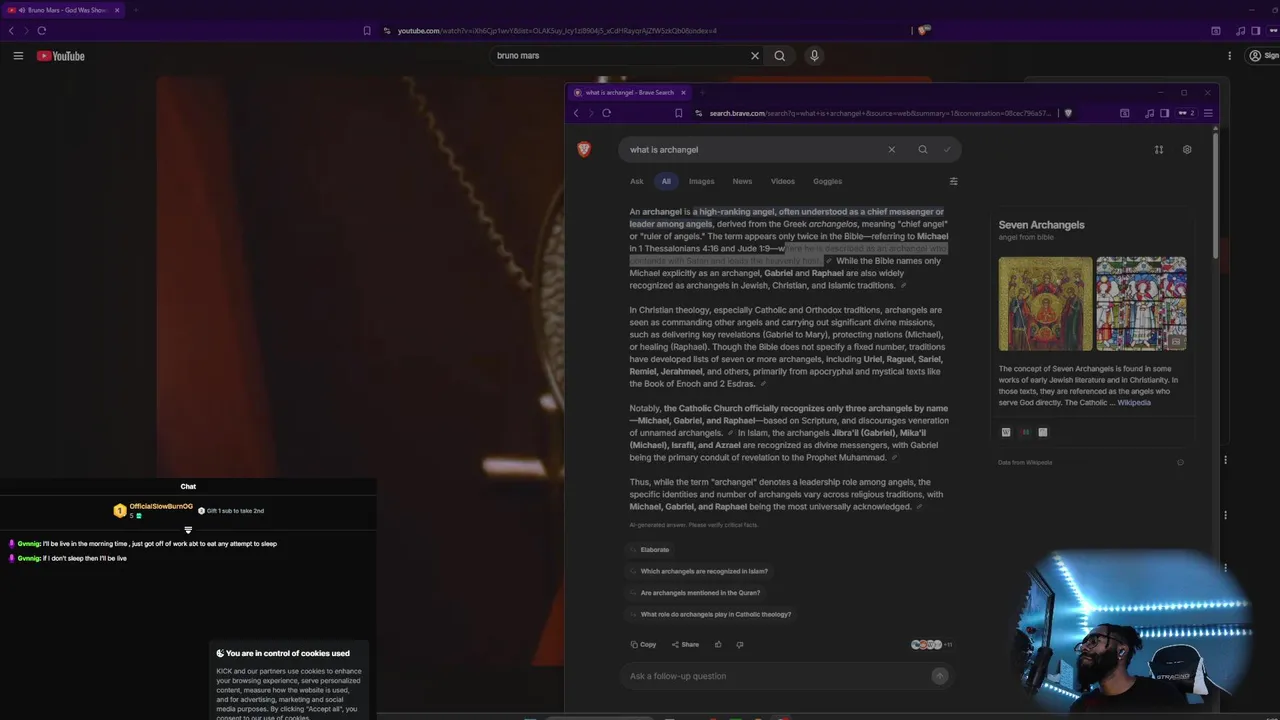Open the stained glass archangels image
Screen dimensions: 1280x720
pyautogui.click(x=1141, y=304)
